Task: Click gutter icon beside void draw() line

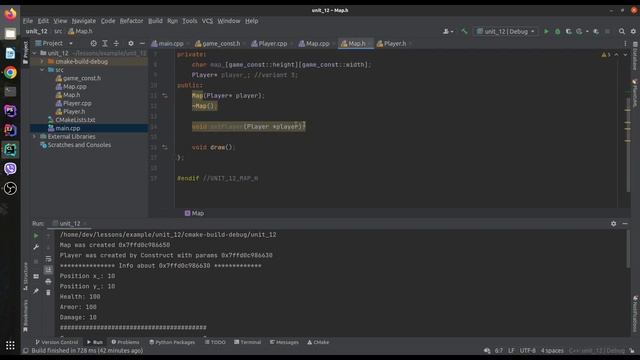Action: [164, 147]
